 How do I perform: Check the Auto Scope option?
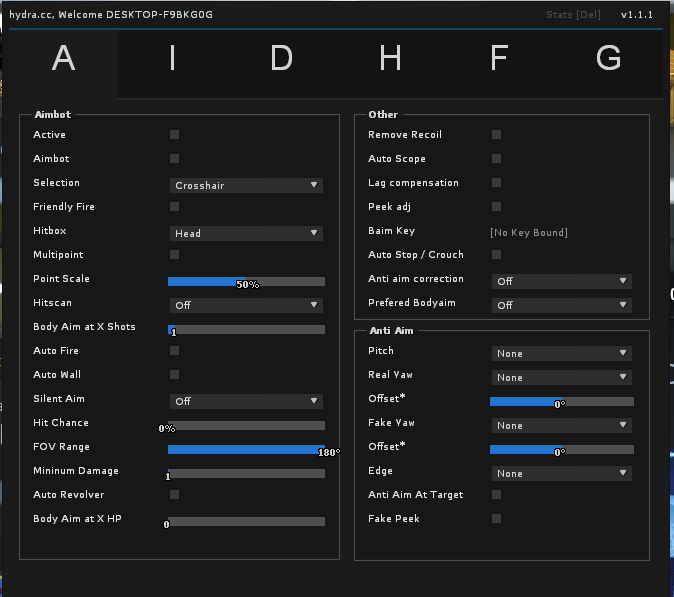497,159
